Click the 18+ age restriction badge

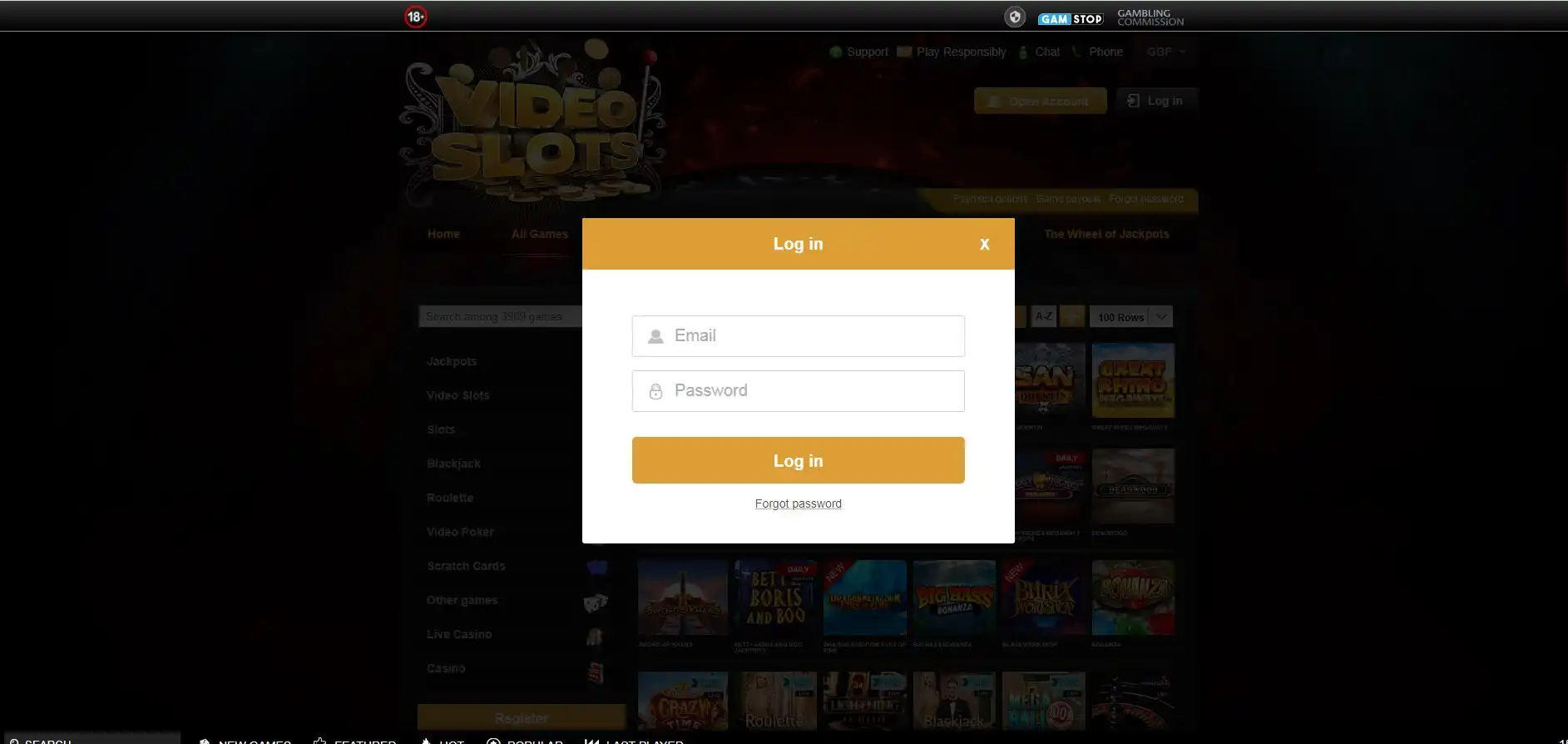(x=416, y=16)
